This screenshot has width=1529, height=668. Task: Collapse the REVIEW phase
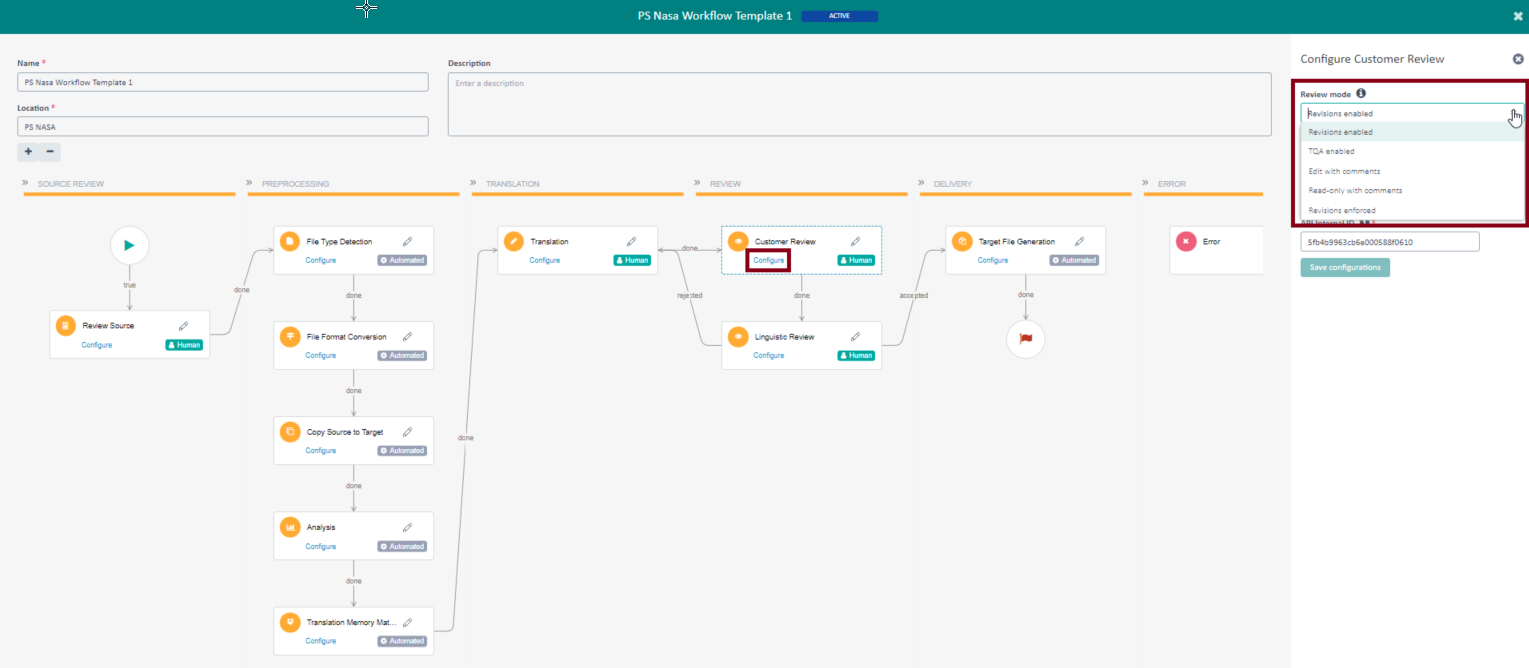698,184
